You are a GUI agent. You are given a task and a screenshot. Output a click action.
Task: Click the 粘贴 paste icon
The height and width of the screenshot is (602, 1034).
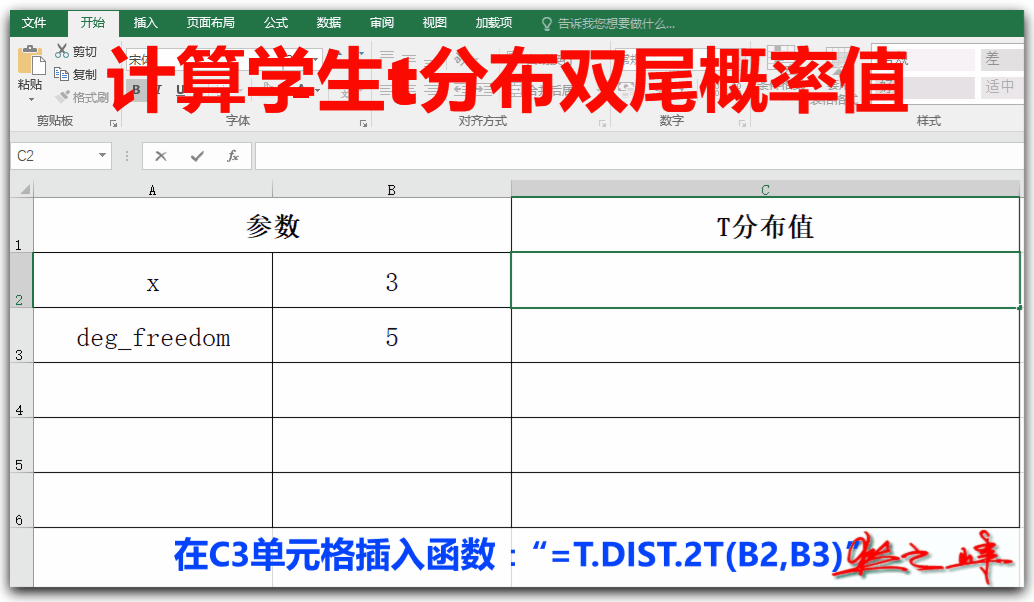(x=30, y=61)
